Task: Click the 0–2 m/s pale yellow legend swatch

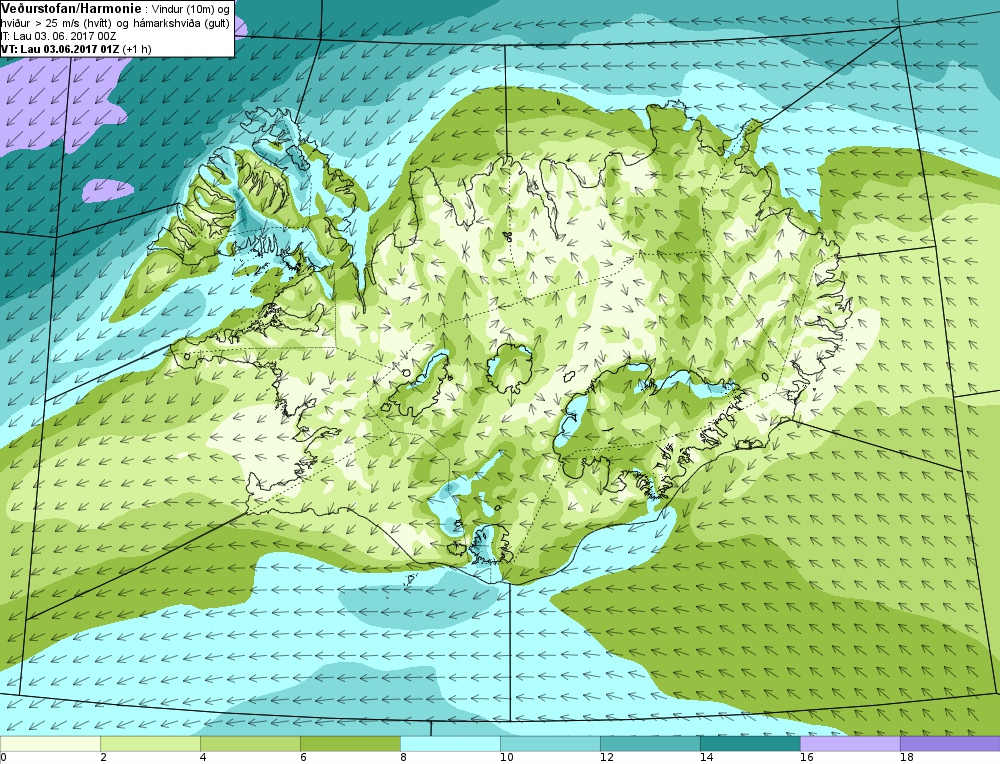Action: coord(50,744)
